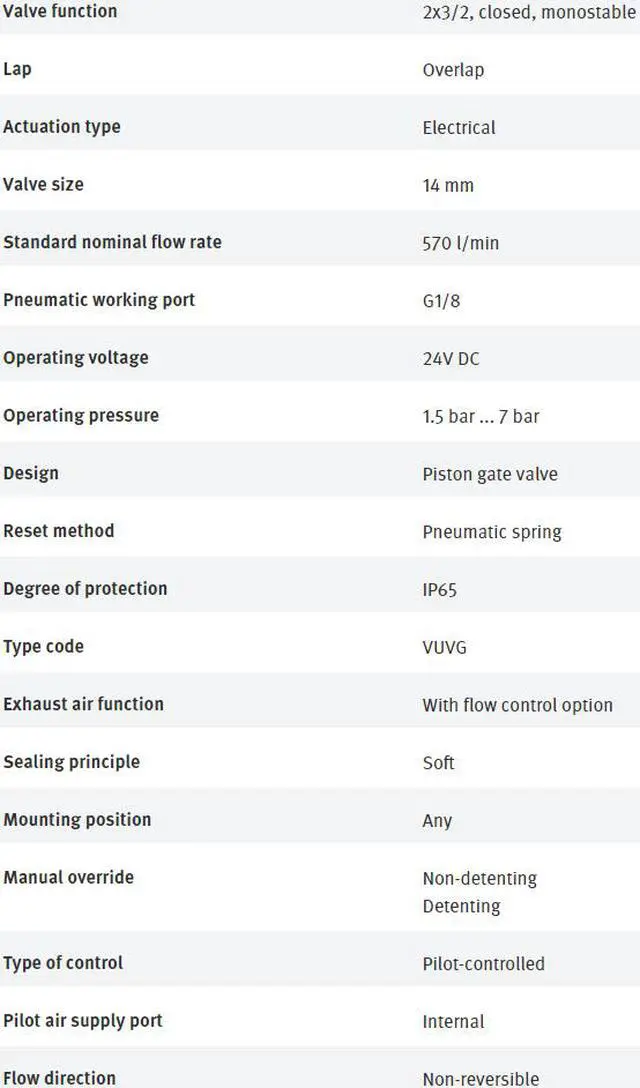Click the 'Non-detenting' manual override value
The width and height of the screenshot is (640, 1088).
coord(479,879)
